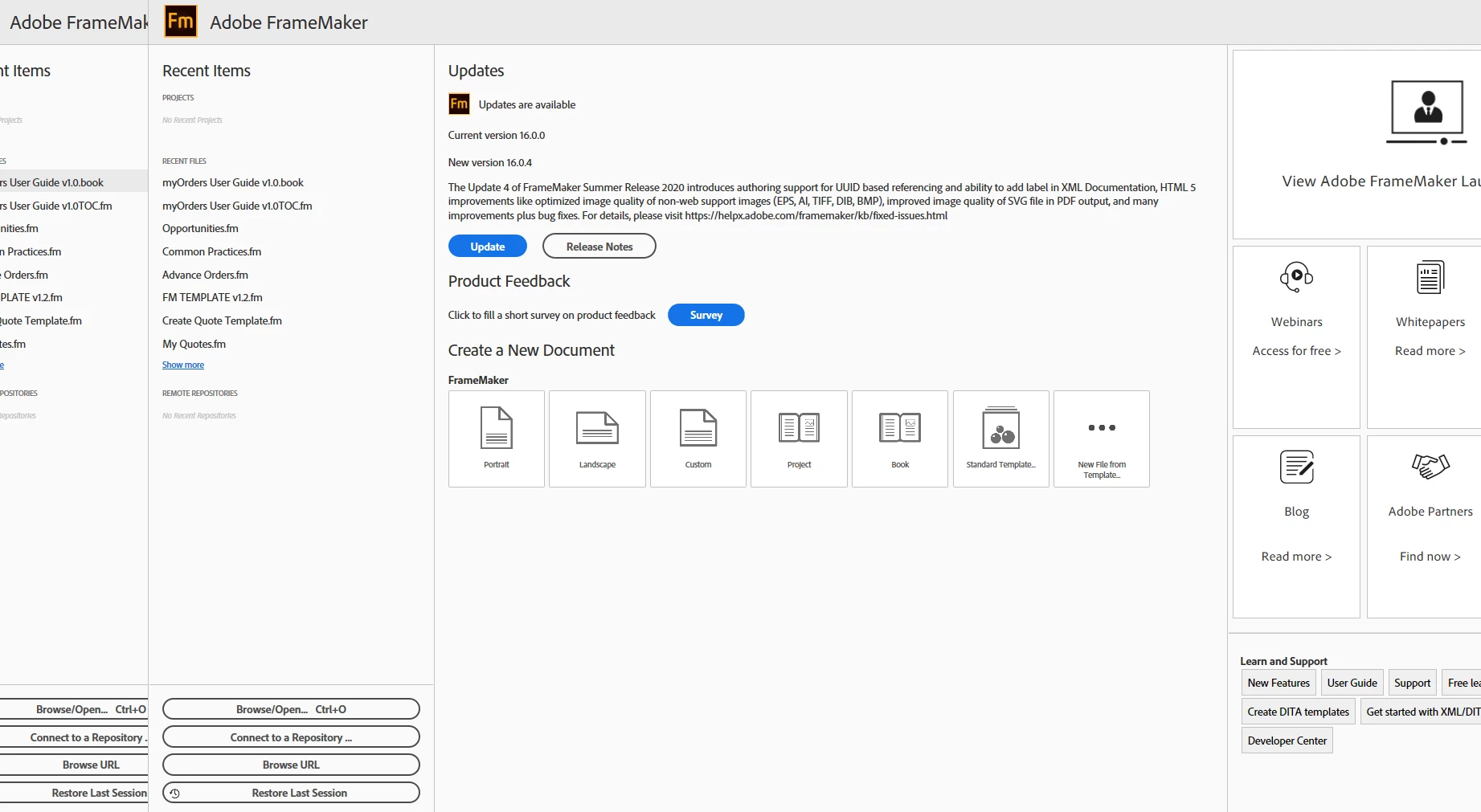This screenshot has width=1481, height=812.
Task: Open myOrders User Guide v1.0.book
Action: pyautogui.click(x=233, y=182)
